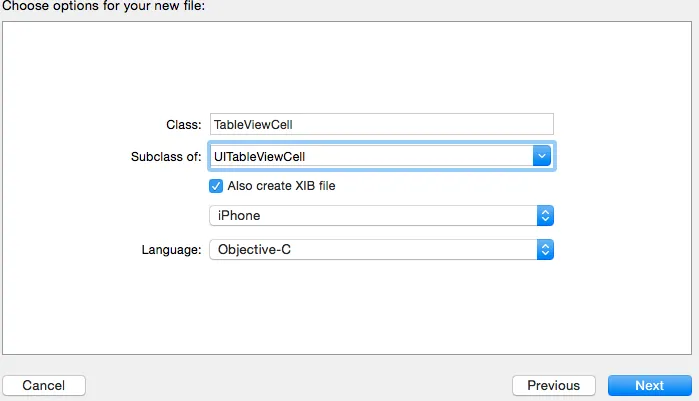Open the iPhone device popup menu
The width and height of the screenshot is (699, 401).
(x=372, y=216)
